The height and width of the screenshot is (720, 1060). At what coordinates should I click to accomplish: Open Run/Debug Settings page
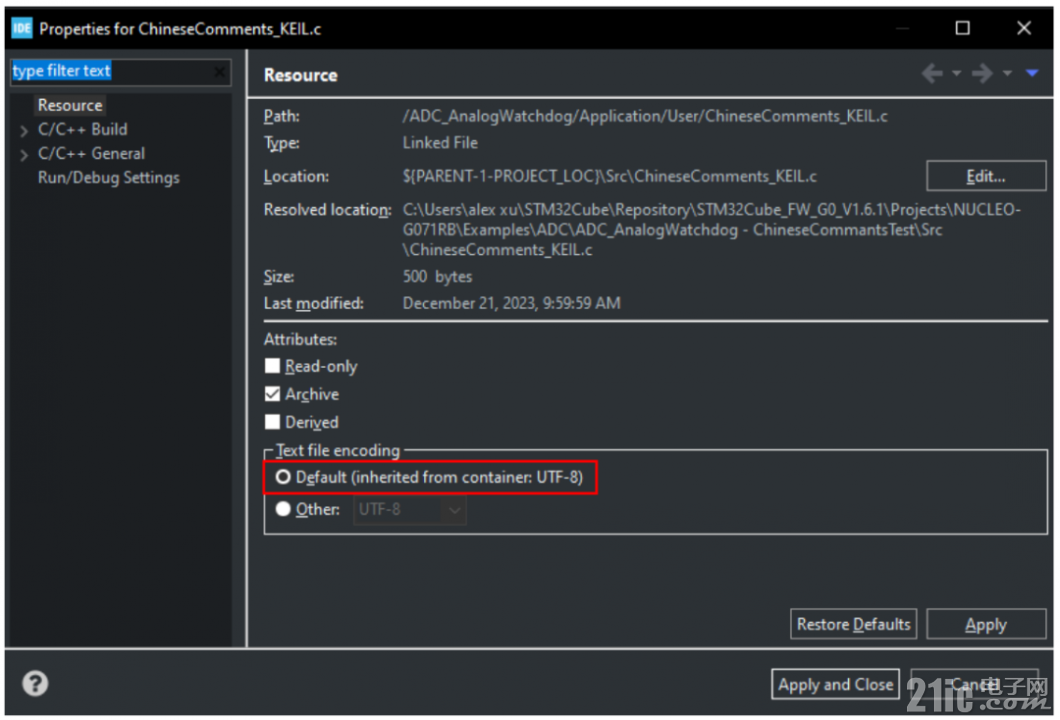click(x=109, y=178)
